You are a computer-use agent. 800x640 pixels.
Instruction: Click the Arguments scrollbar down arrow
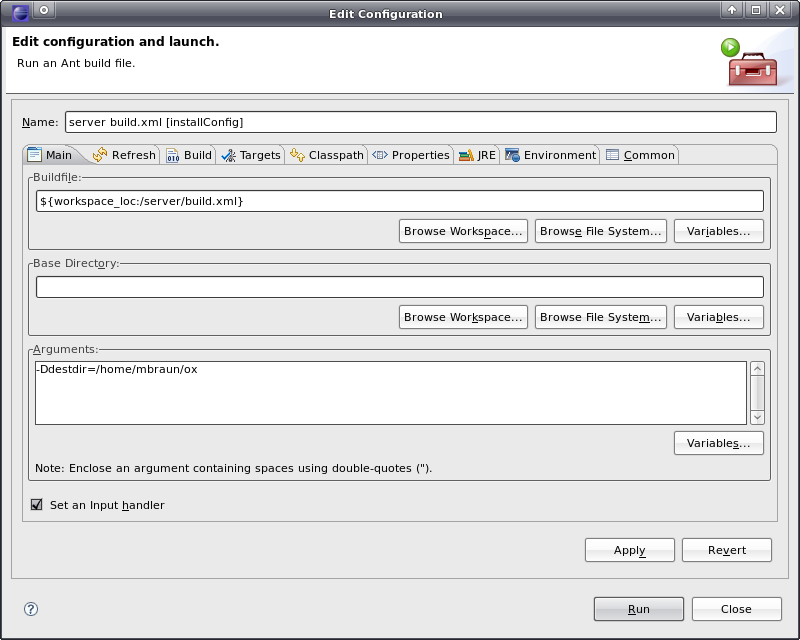[x=757, y=417]
